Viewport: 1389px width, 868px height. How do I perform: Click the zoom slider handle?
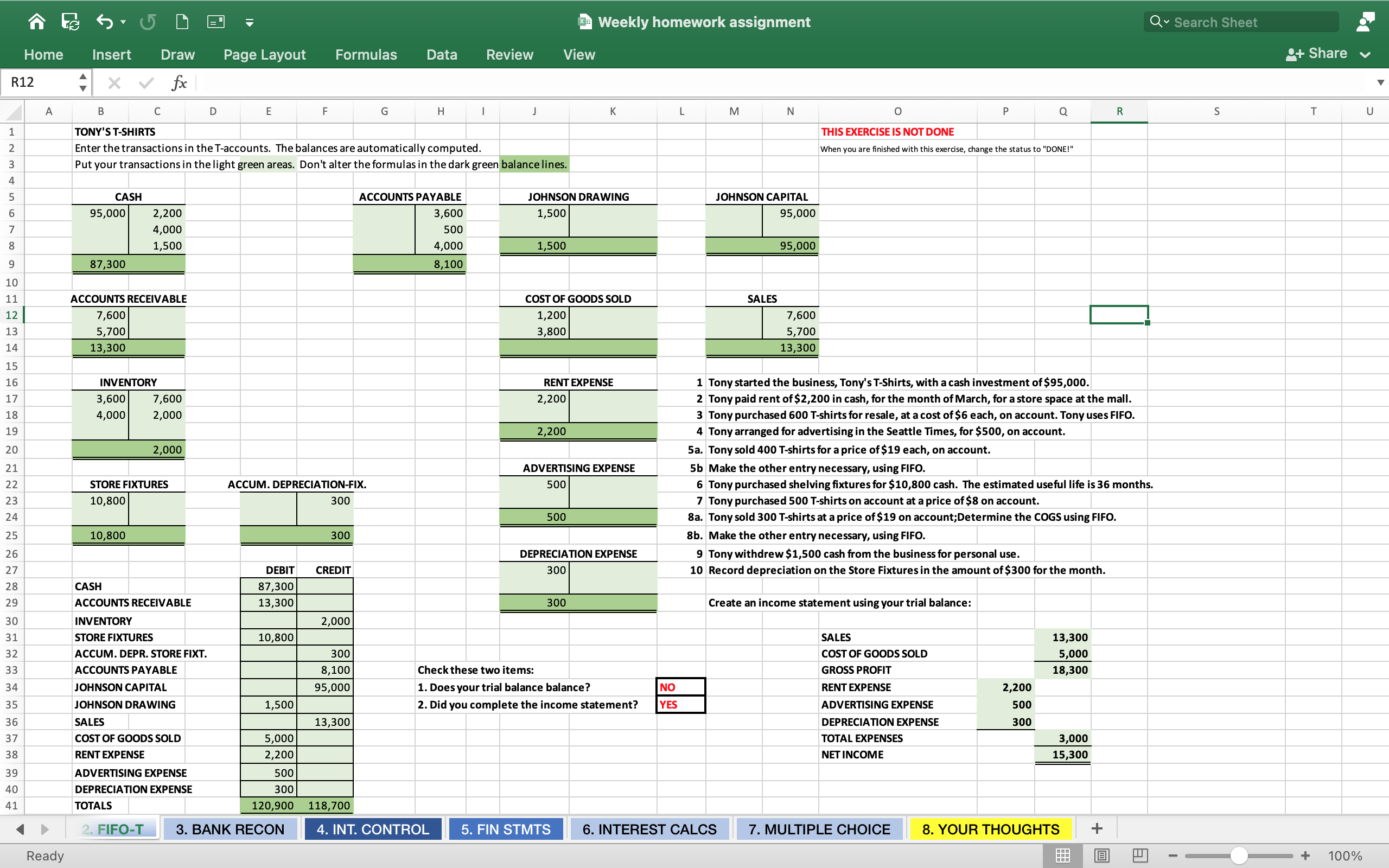(x=1239, y=856)
